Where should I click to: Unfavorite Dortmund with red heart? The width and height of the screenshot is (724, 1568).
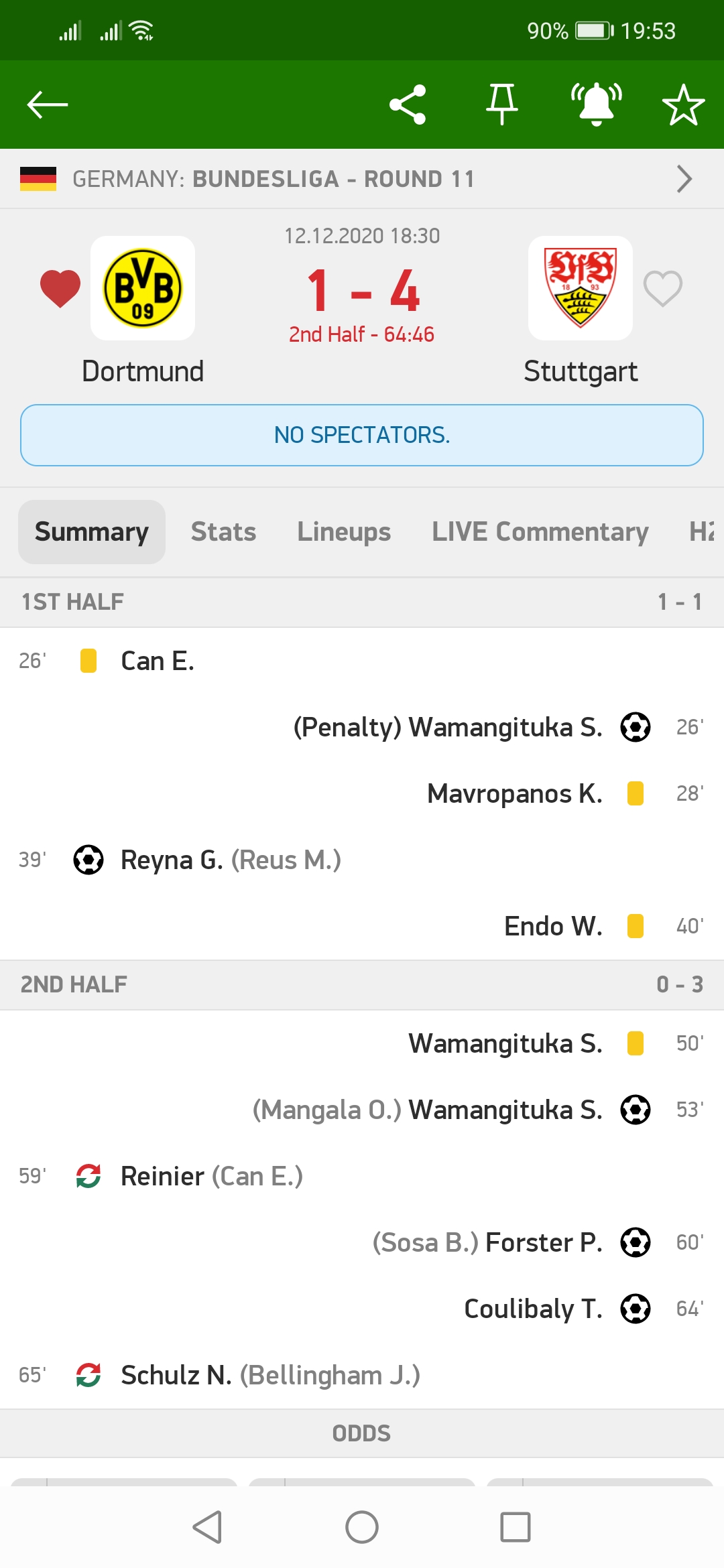tap(60, 289)
